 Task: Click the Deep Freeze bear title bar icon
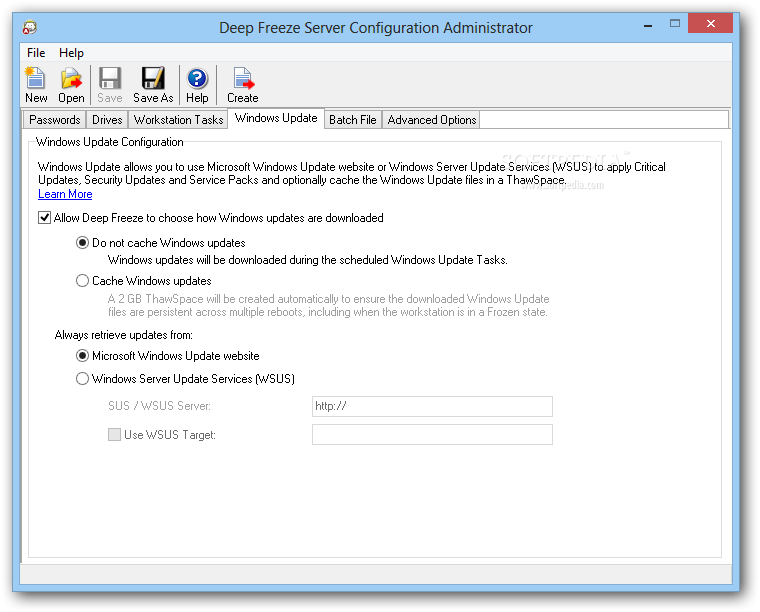[x=30, y=27]
